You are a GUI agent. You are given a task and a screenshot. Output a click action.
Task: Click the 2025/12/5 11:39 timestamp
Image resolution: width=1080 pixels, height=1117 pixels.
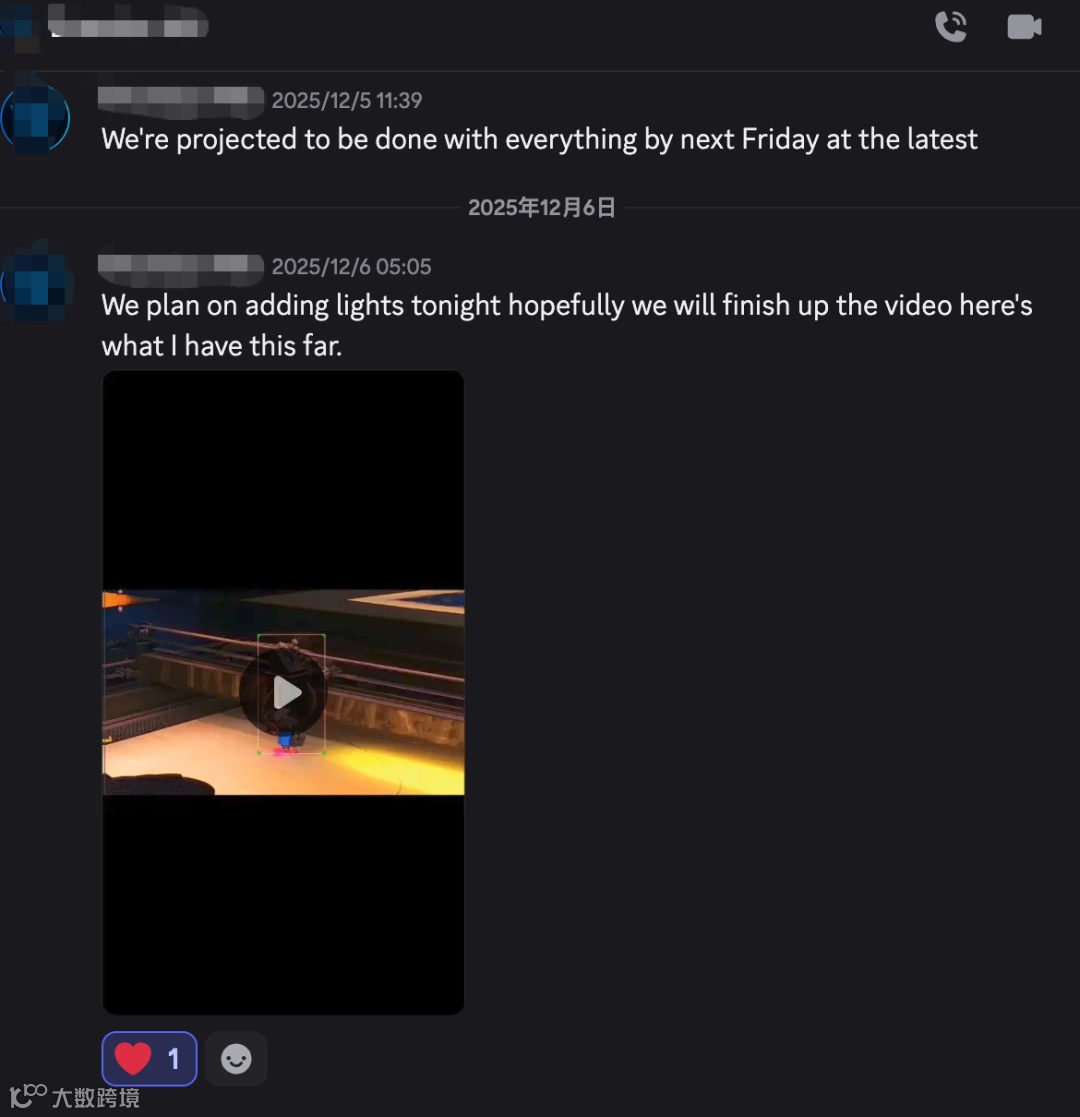(347, 100)
